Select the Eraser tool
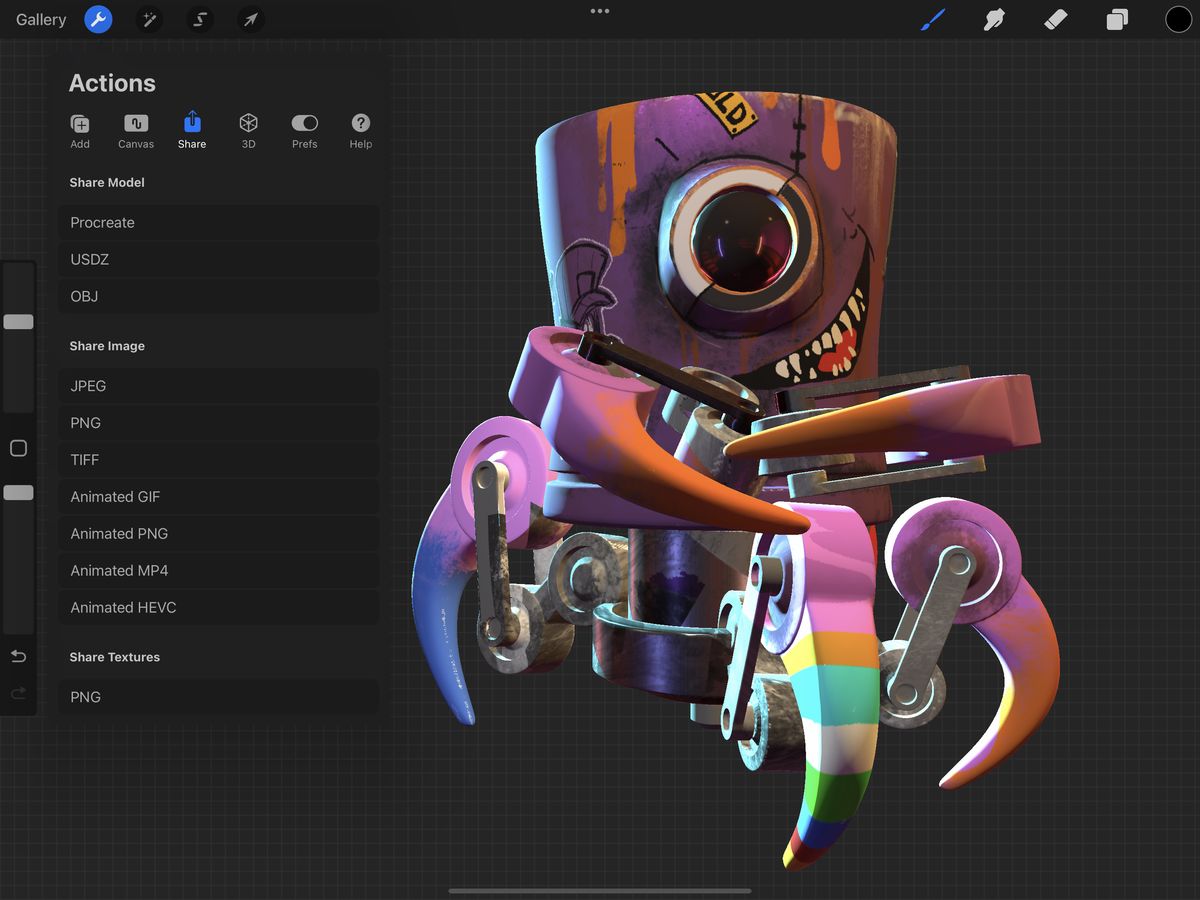Screen dimensions: 1200x900 1055,19
